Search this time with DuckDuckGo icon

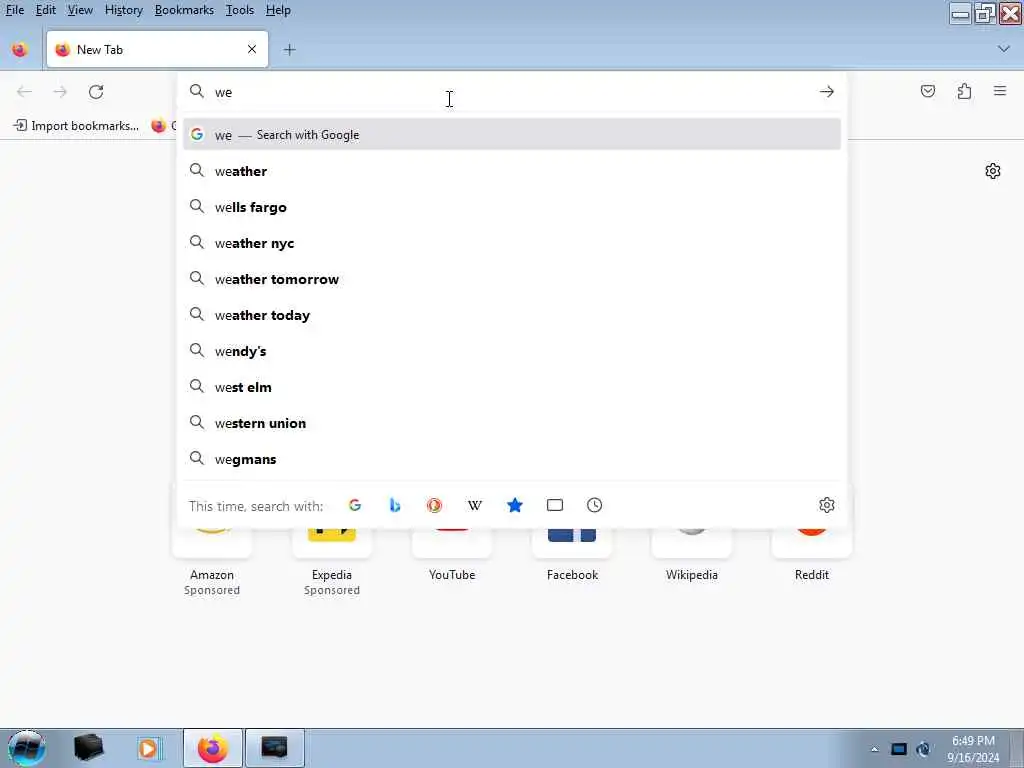(434, 505)
